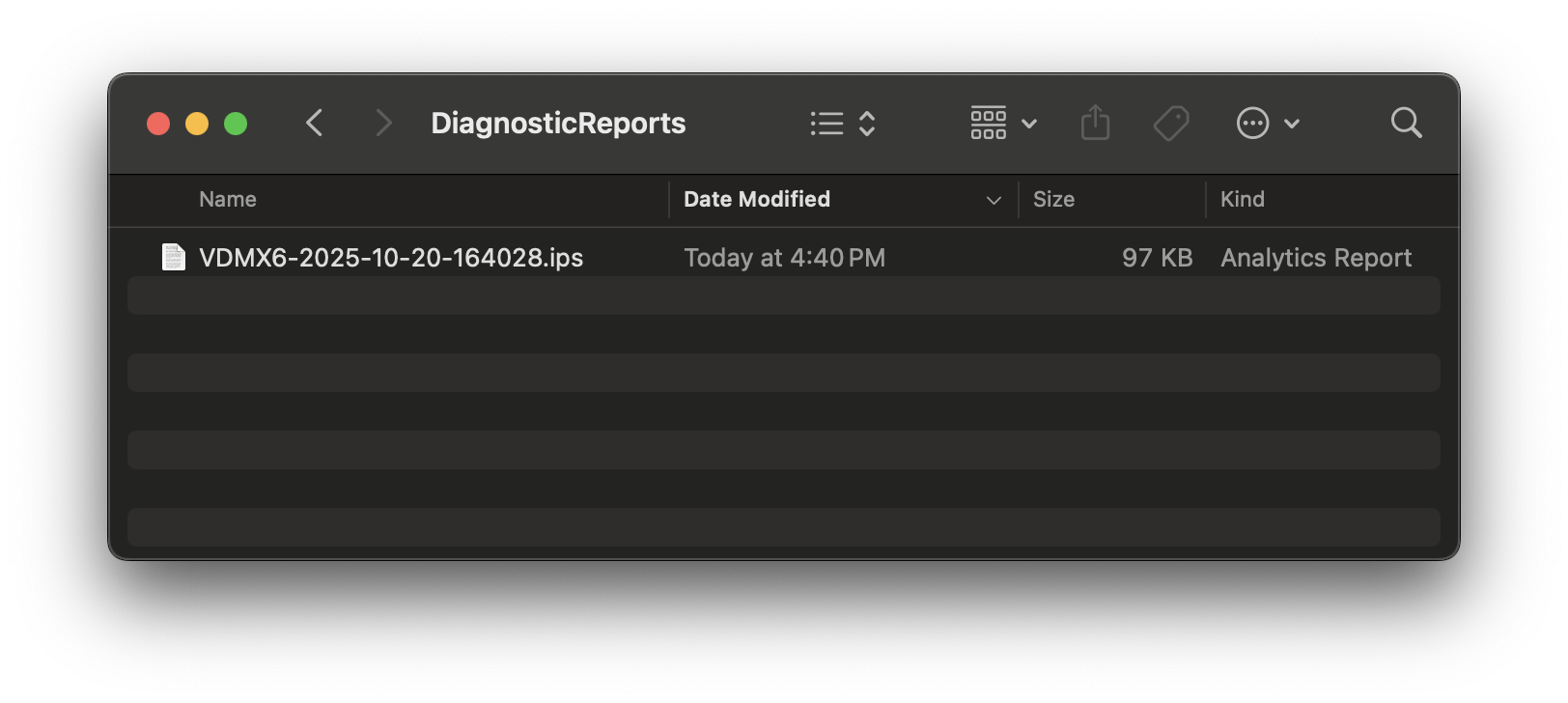Sort files by the Kind column header
The width and height of the screenshot is (1568, 703).
1243,199
